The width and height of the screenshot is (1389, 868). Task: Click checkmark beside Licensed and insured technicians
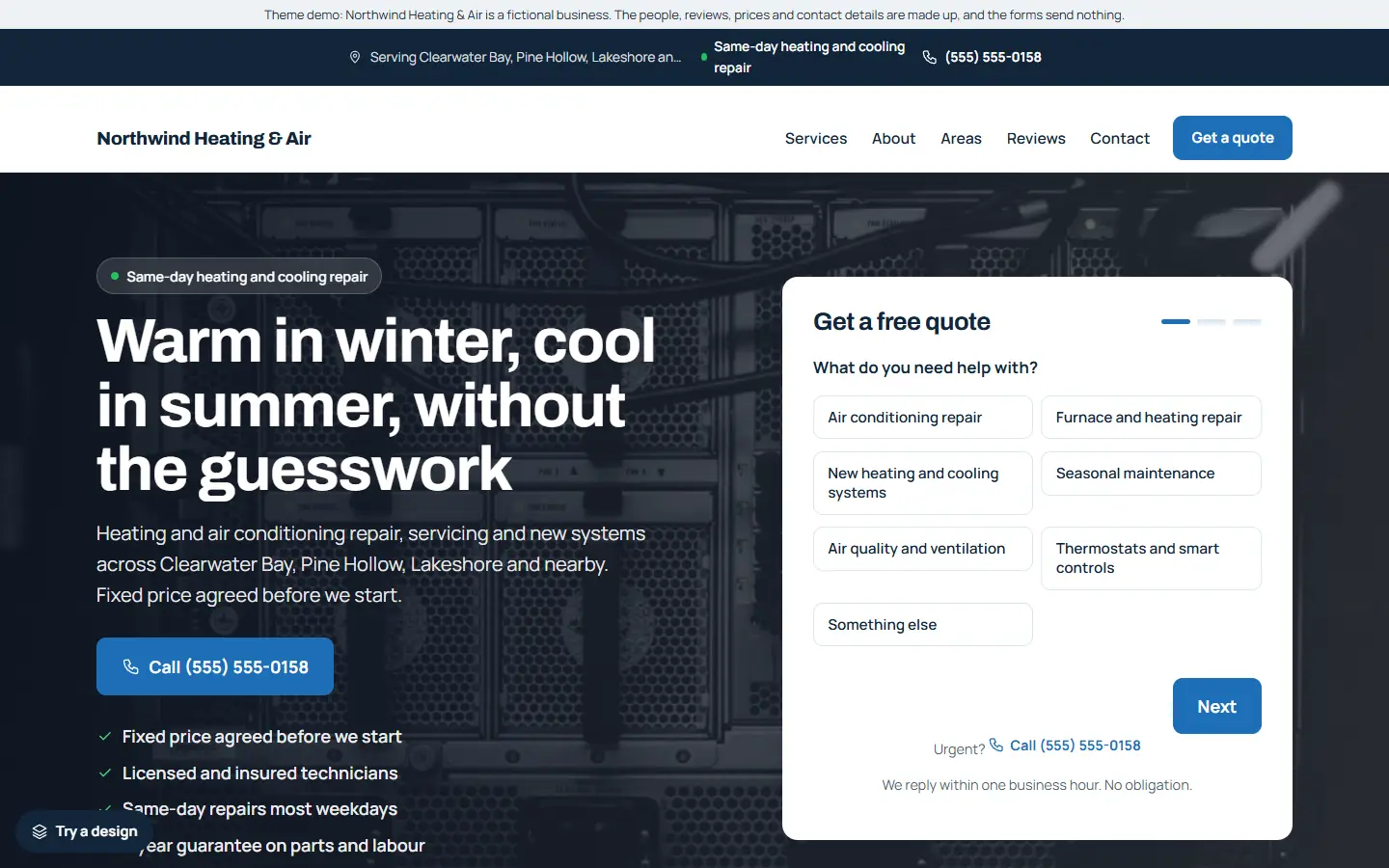[x=105, y=773]
